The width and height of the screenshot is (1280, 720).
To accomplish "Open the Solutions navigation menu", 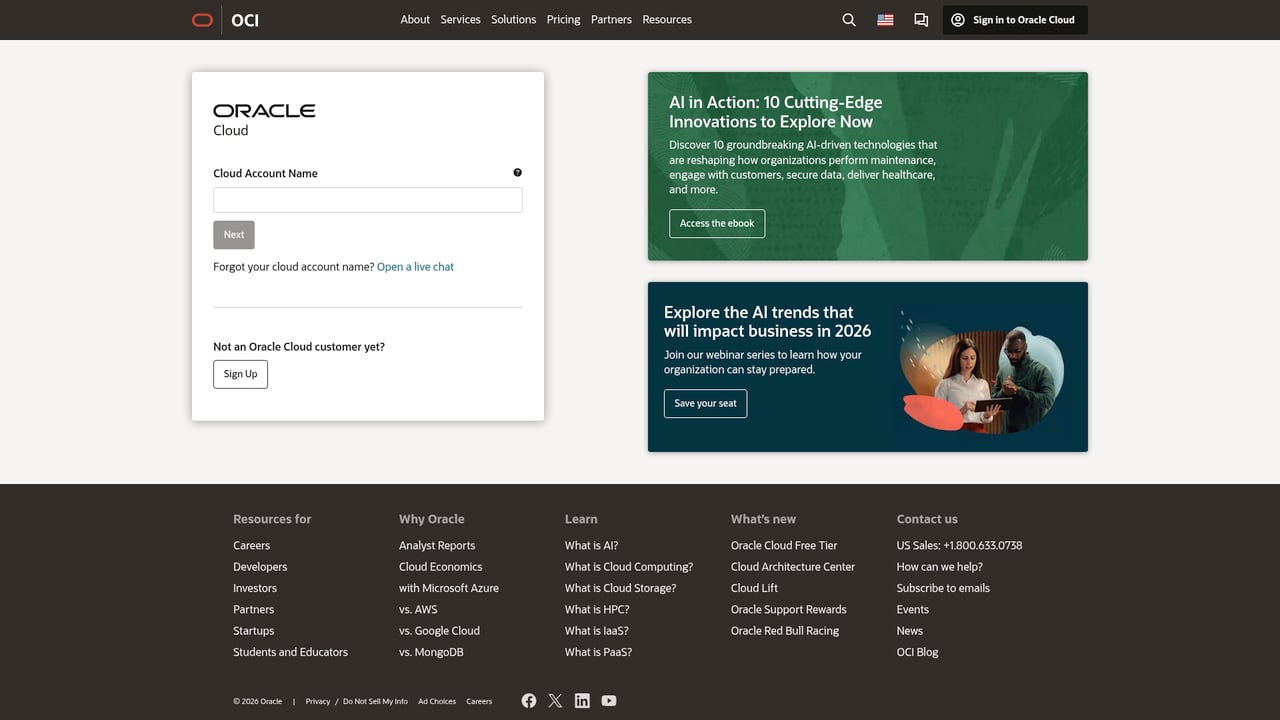I will pyautogui.click(x=513, y=19).
